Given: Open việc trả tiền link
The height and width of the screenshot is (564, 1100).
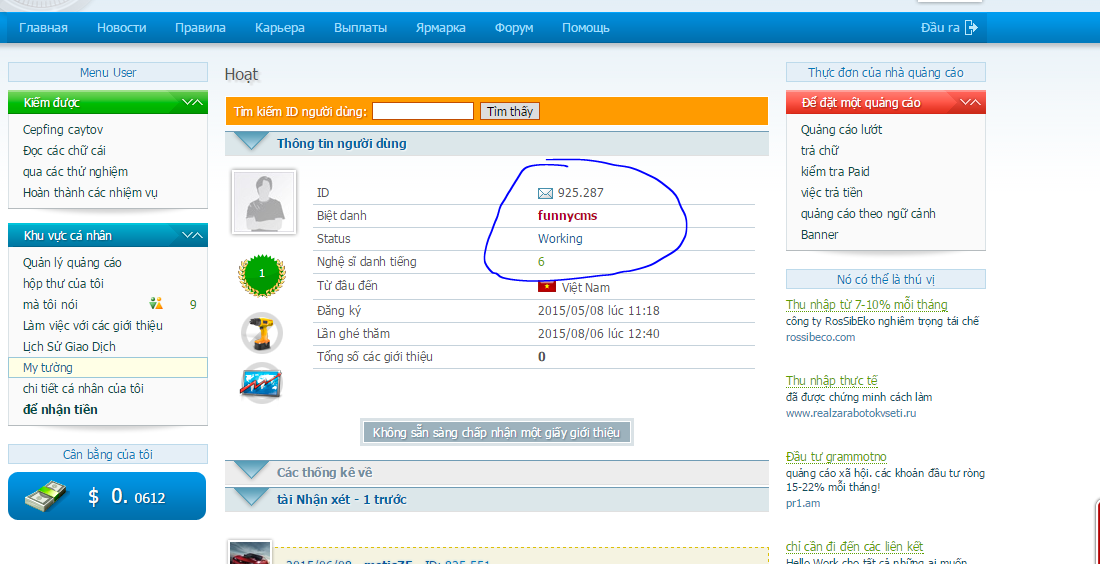Looking at the screenshot, I should [831, 192].
